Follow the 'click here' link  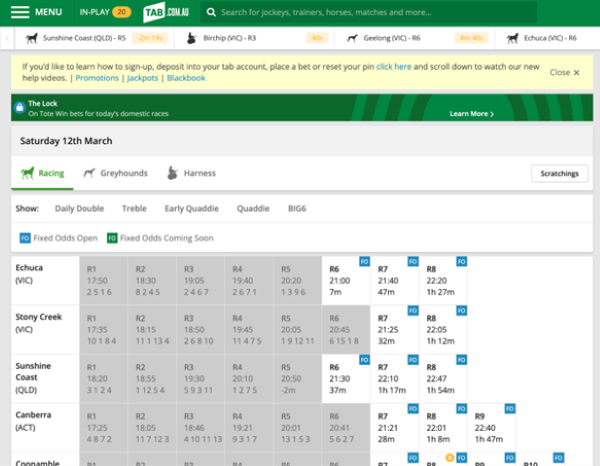click(394, 67)
